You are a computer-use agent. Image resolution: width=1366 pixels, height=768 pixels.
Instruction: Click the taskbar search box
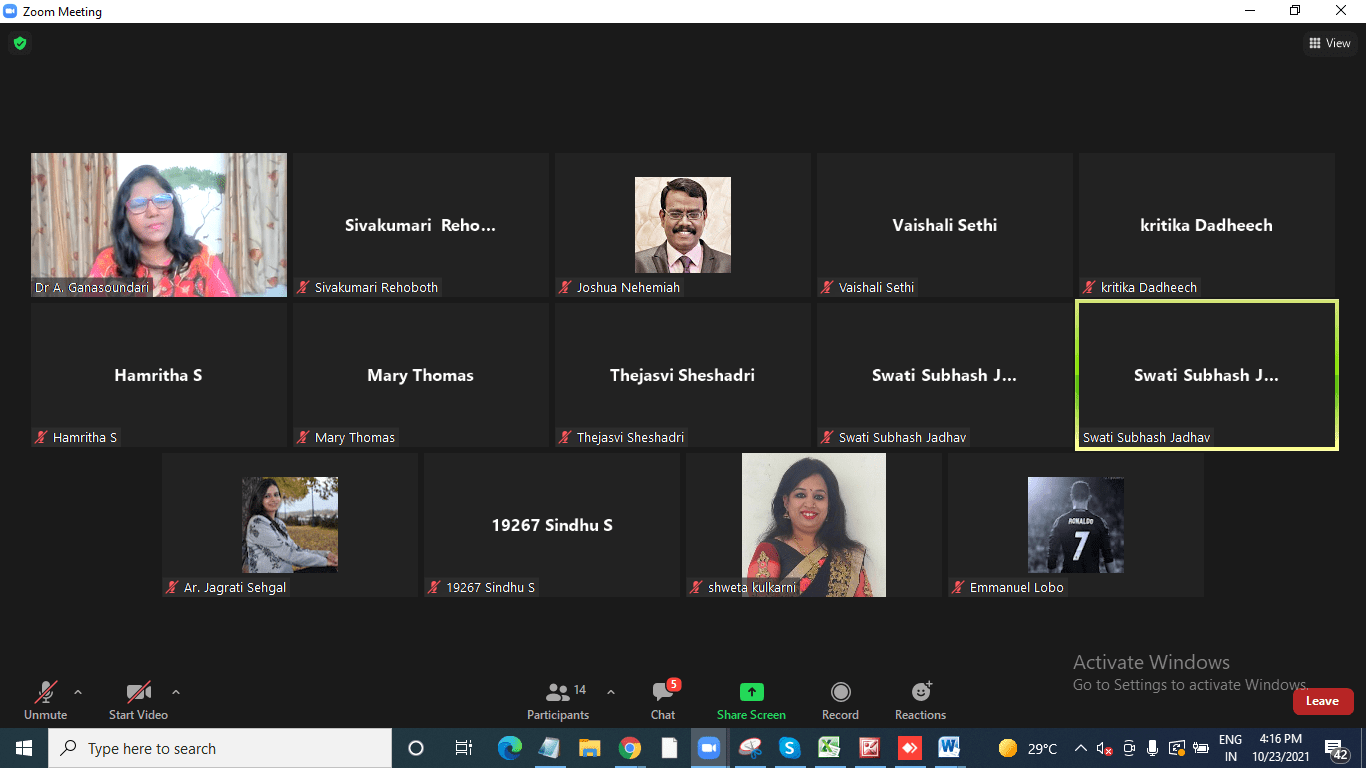[x=220, y=748]
